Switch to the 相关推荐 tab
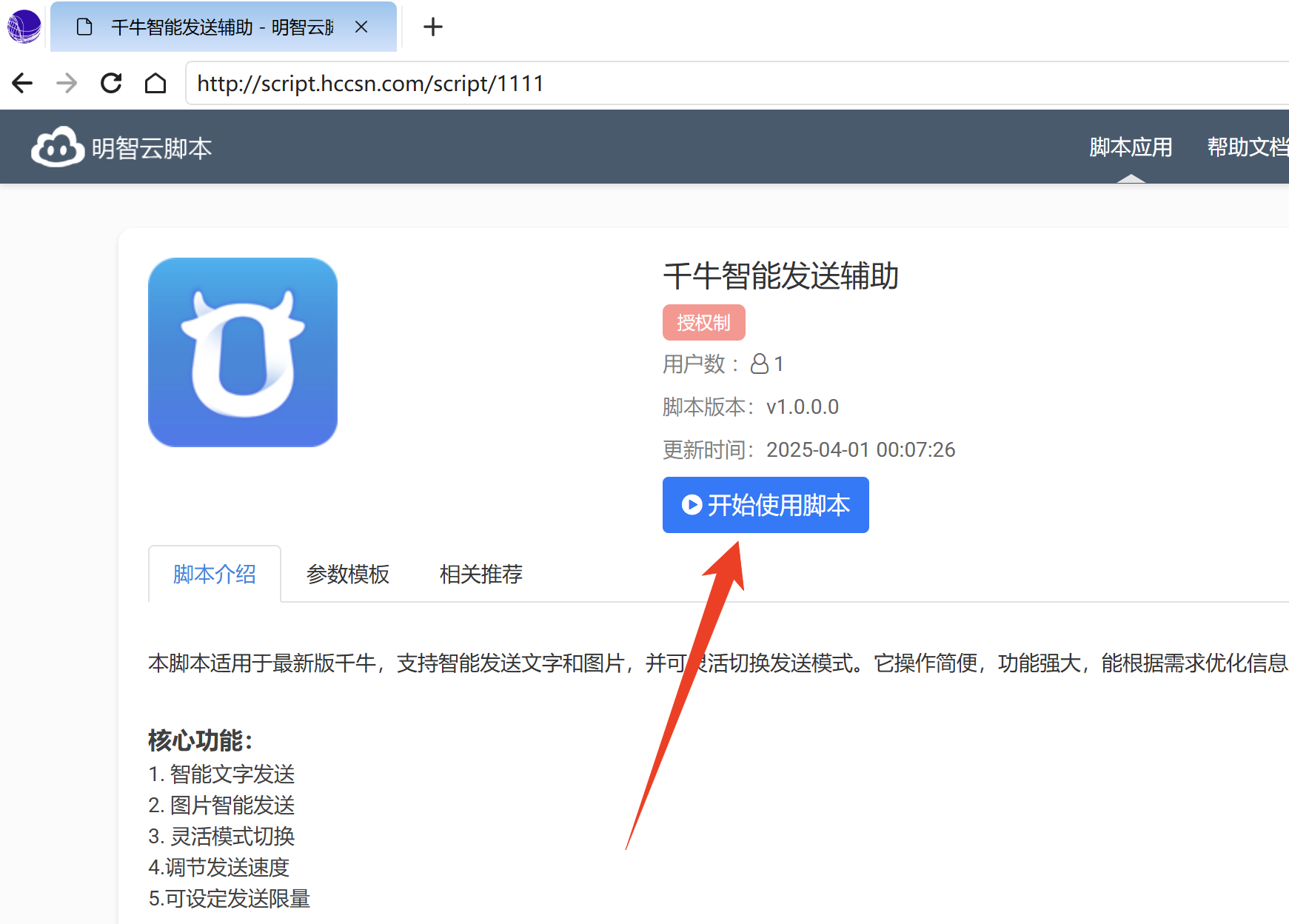Viewport: 1289px width, 924px height. pyautogui.click(x=481, y=574)
